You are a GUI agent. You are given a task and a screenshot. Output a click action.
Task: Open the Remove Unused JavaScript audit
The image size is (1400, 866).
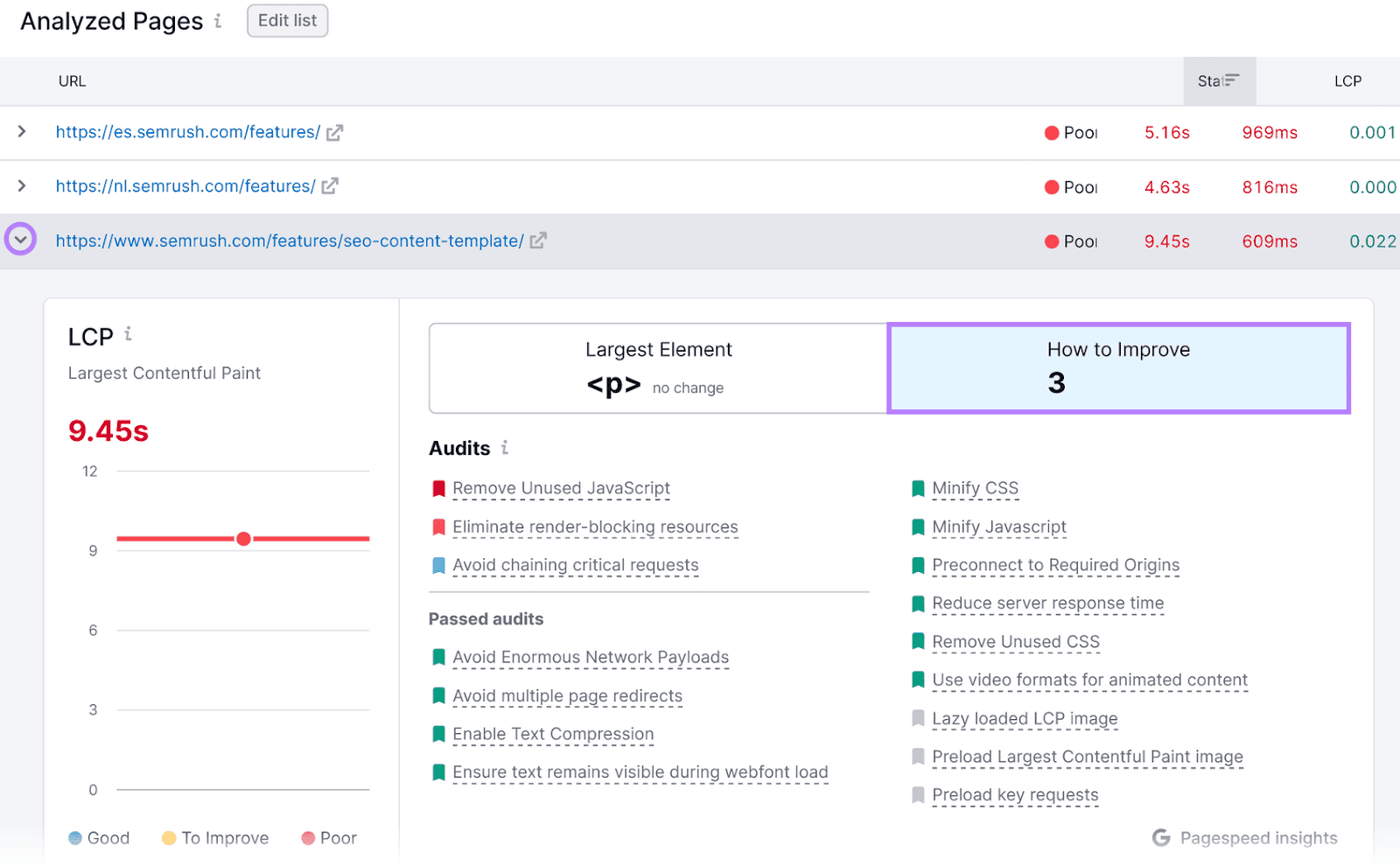click(561, 488)
